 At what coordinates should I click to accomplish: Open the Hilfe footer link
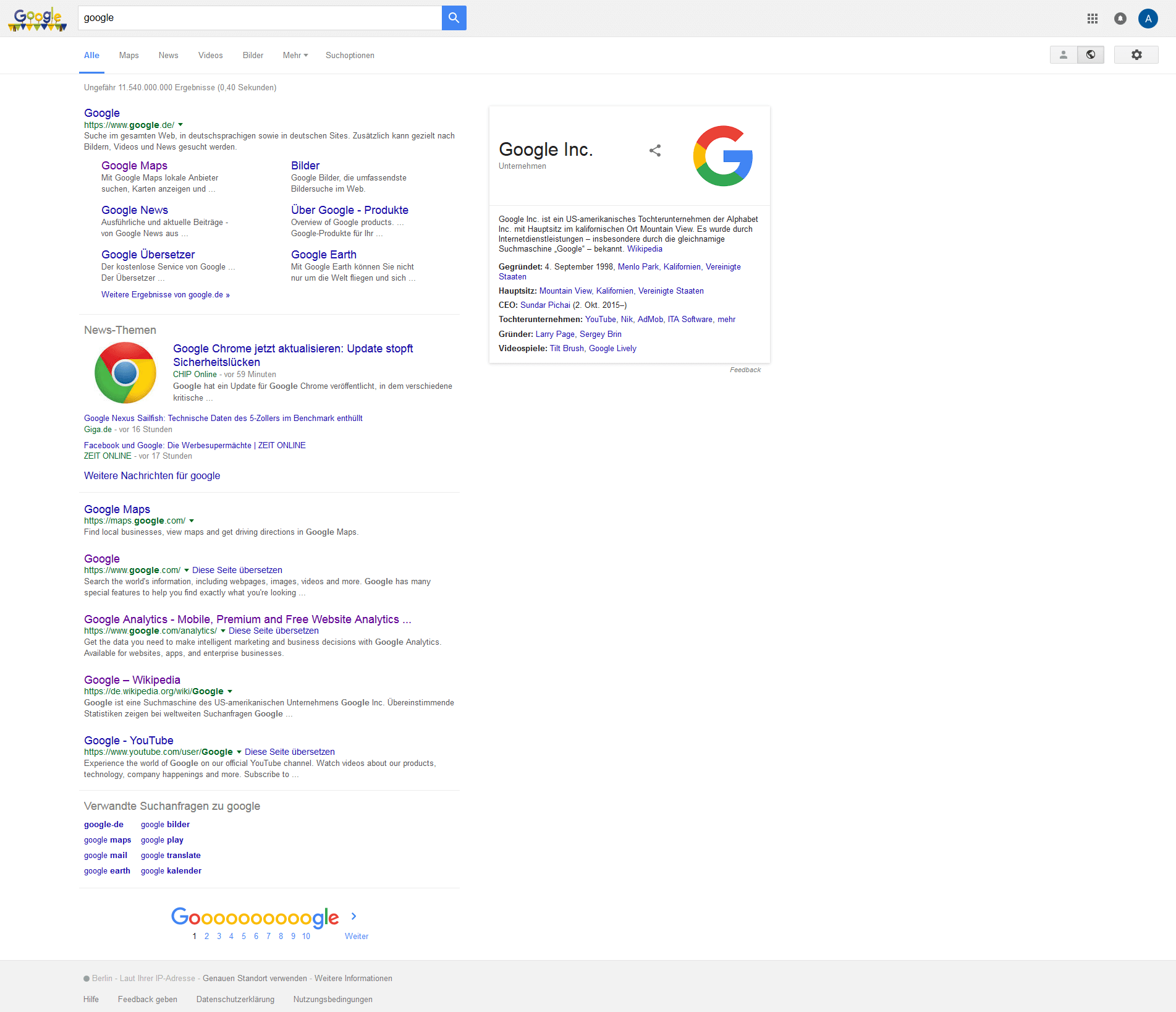pos(91,1000)
